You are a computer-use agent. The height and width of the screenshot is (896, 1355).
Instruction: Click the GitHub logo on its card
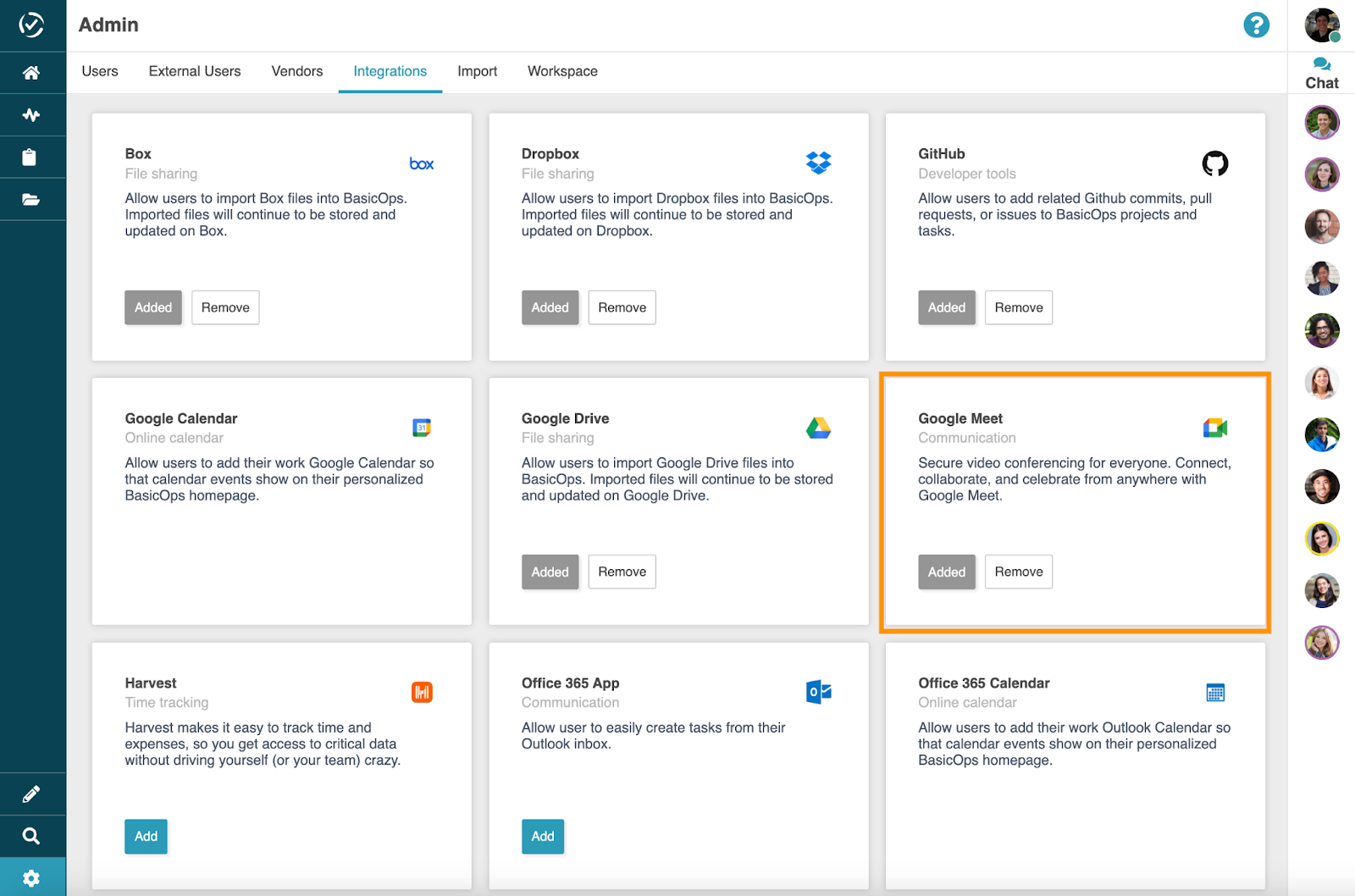click(x=1216, y=163)
